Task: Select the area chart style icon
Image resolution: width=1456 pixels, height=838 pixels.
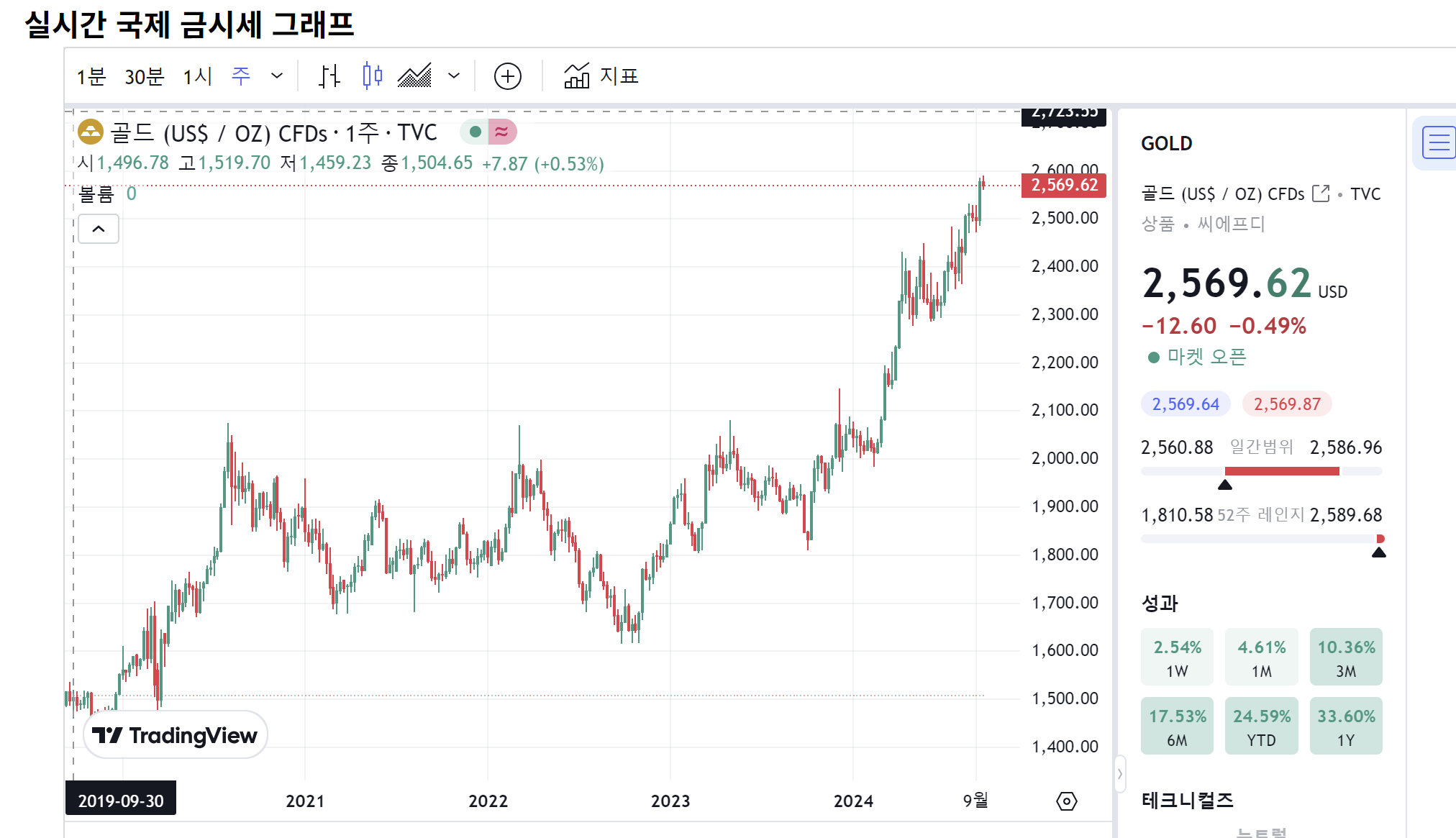Action: coord(415,76)
